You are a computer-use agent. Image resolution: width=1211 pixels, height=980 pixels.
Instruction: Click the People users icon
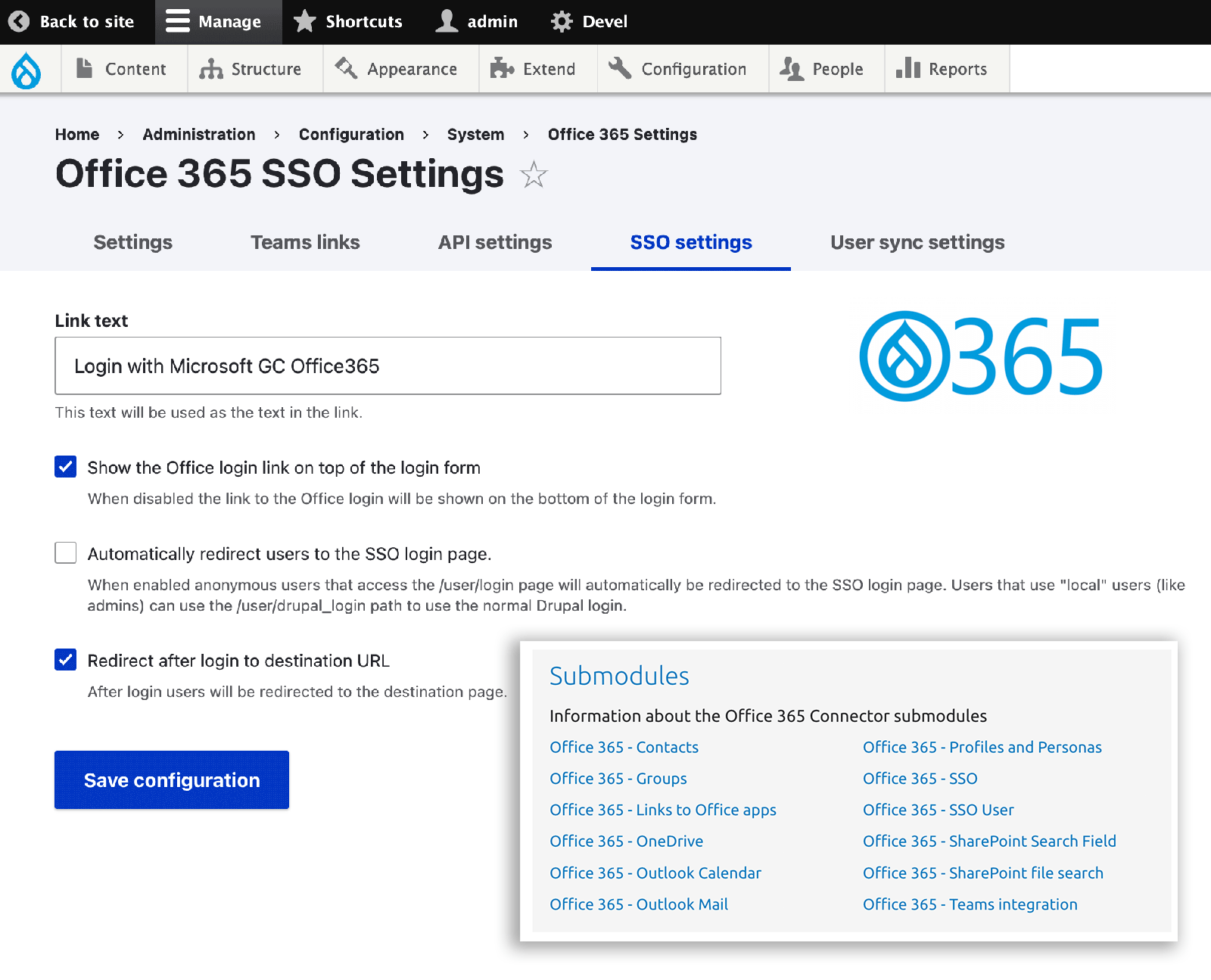[792, 69]
